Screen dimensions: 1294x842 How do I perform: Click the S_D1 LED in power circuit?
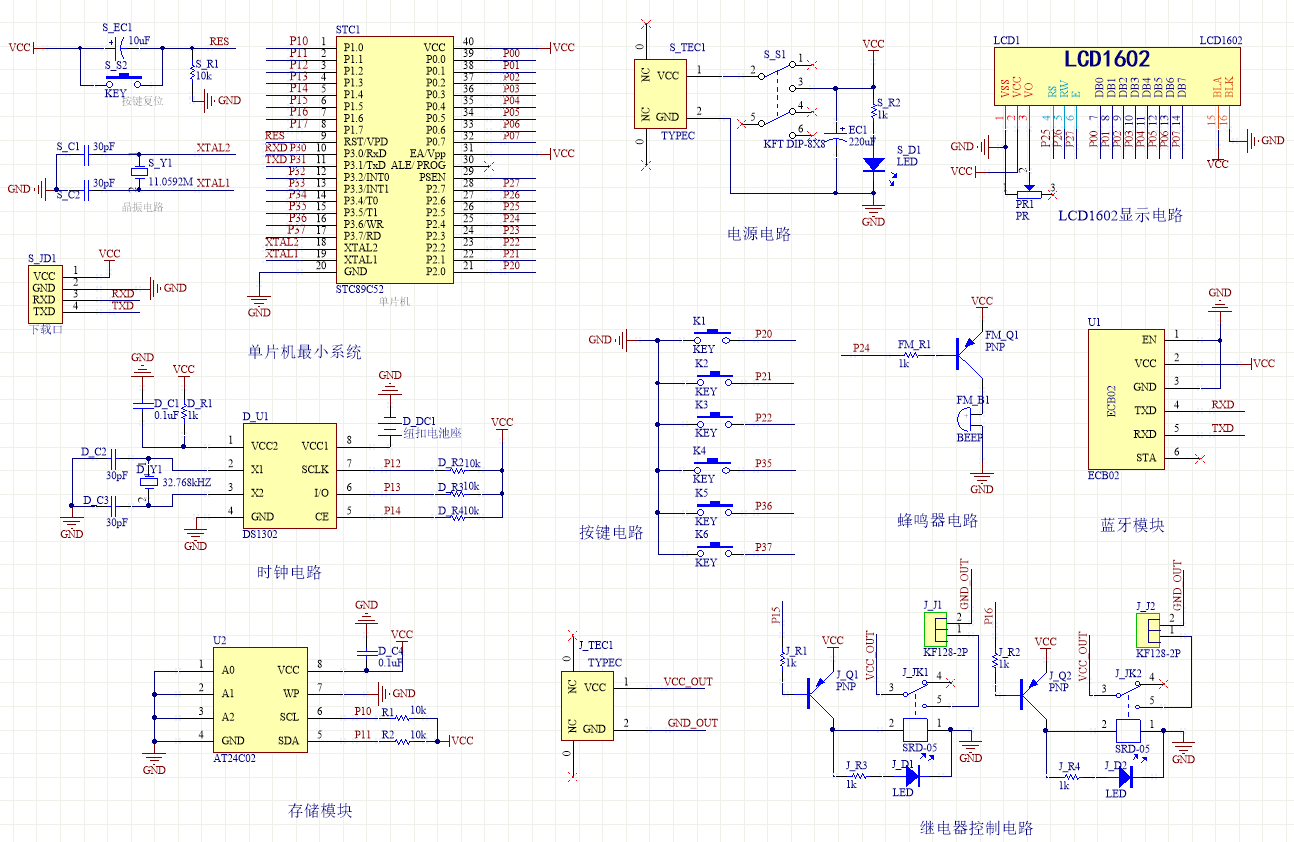pyautogui.click(x=873, y=163)
